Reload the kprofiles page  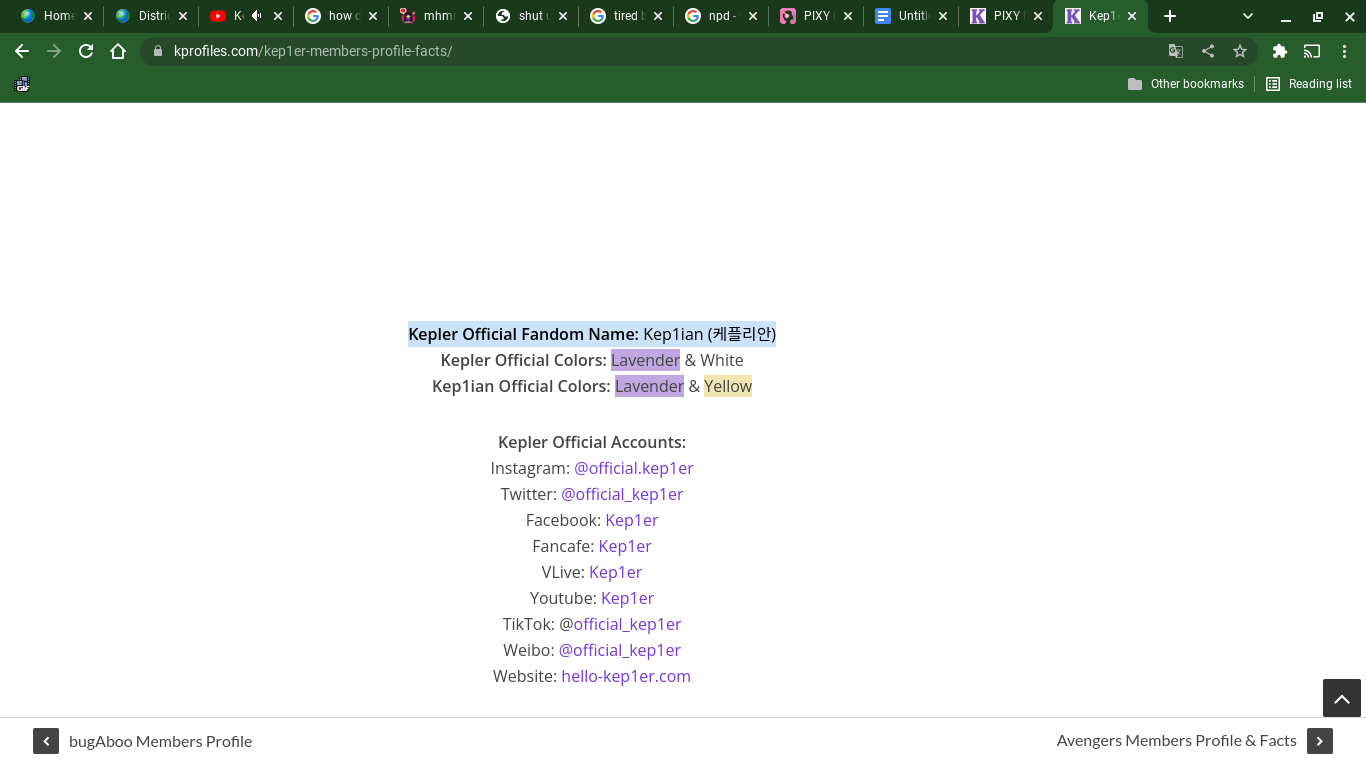(86, 51)
